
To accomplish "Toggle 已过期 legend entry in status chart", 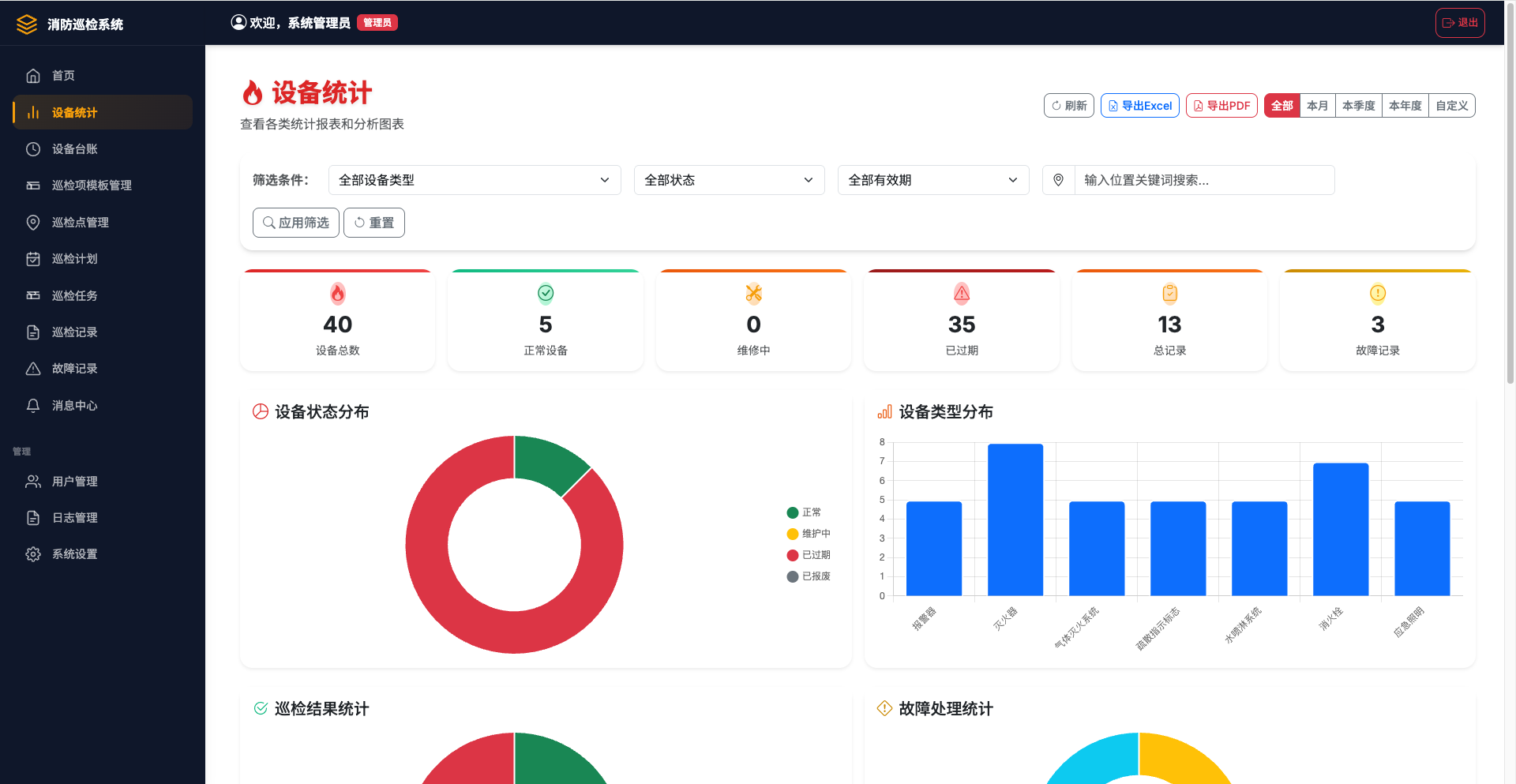I will click(809, 555).
